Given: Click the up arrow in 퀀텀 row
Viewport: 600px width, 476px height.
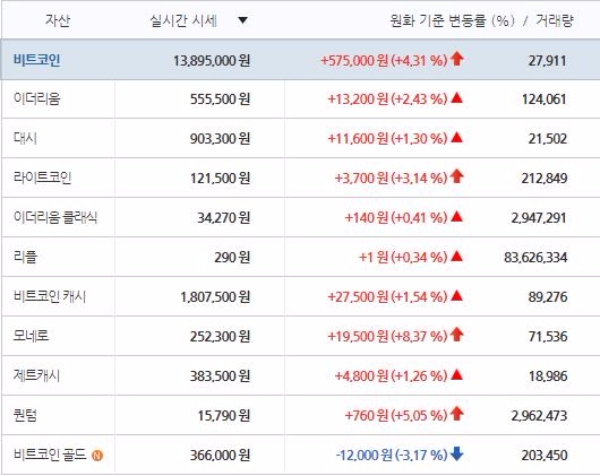Looking at the screenshot, I should pos(457,411).
